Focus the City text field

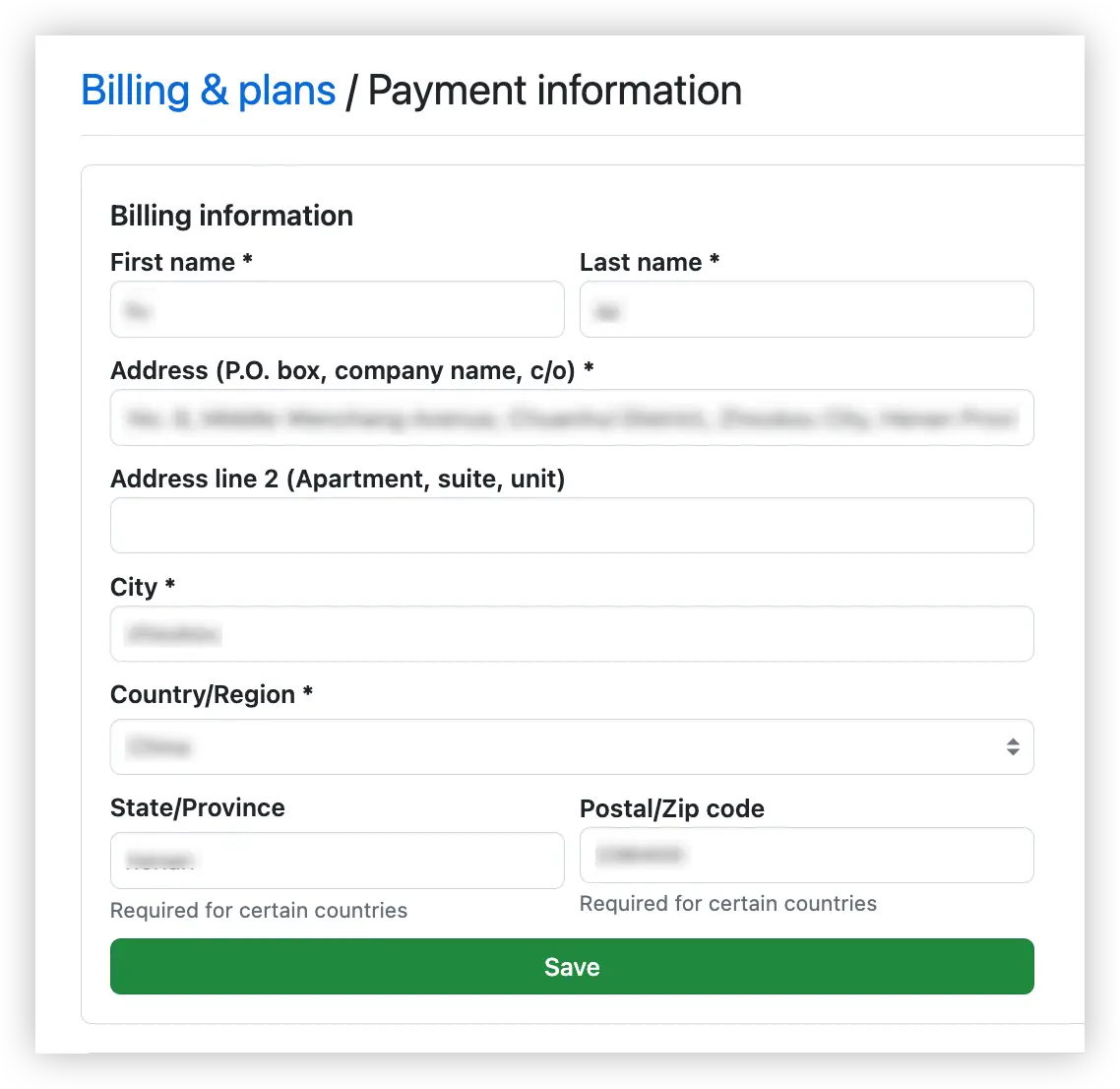572,634
